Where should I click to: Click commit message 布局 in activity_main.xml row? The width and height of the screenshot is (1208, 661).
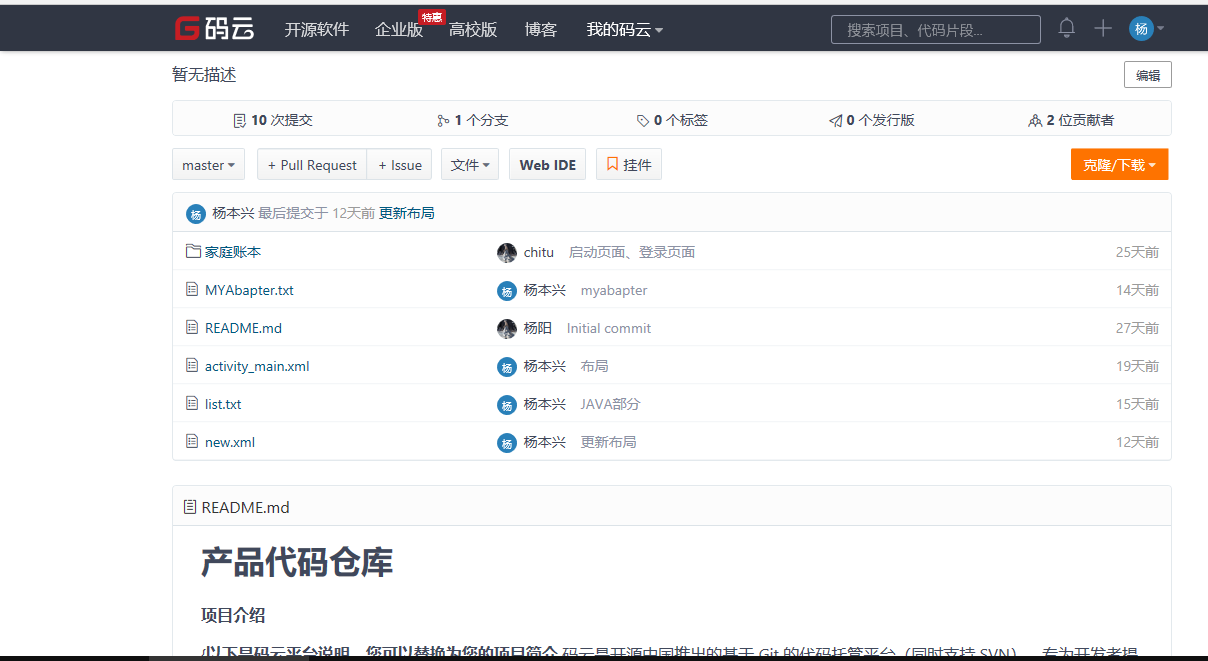pos(594,366)
